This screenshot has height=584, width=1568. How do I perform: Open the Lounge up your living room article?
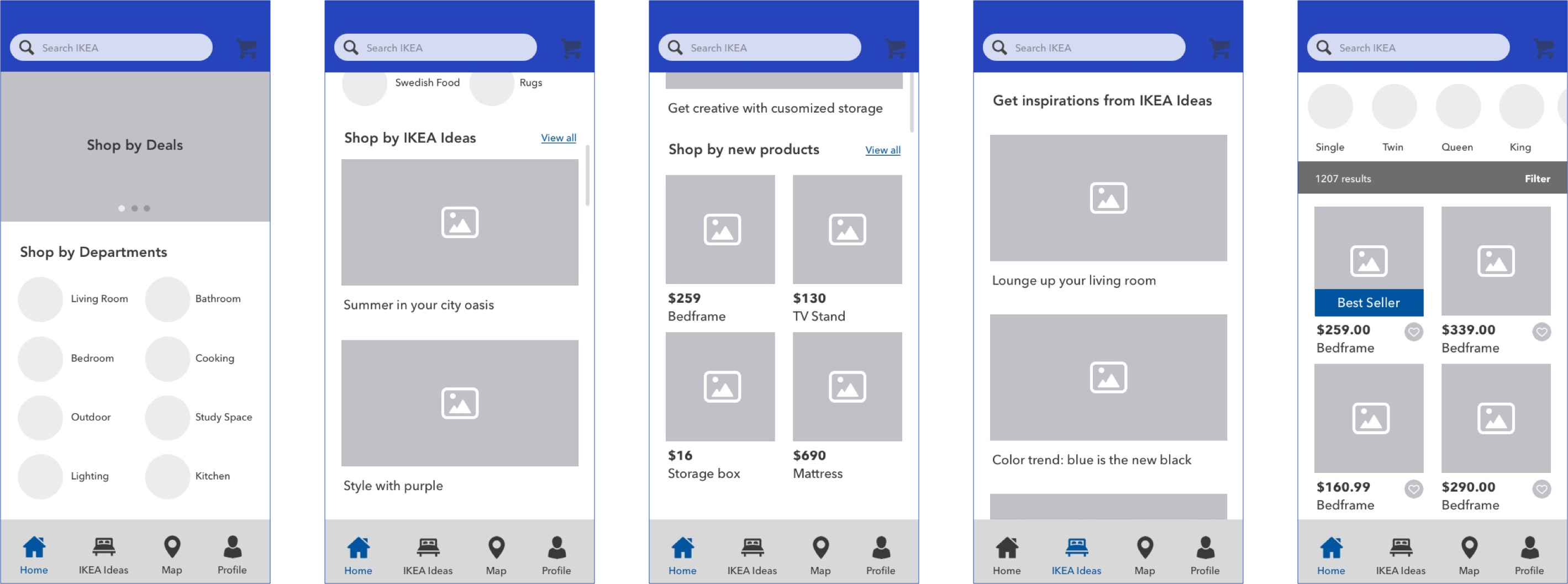click(x=1108, y=198)
